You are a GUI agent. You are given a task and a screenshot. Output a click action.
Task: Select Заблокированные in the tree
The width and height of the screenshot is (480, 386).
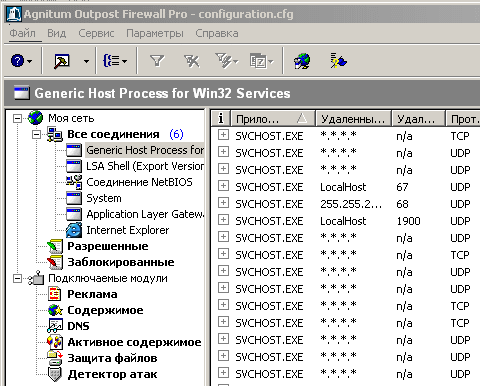coord(121,262)
